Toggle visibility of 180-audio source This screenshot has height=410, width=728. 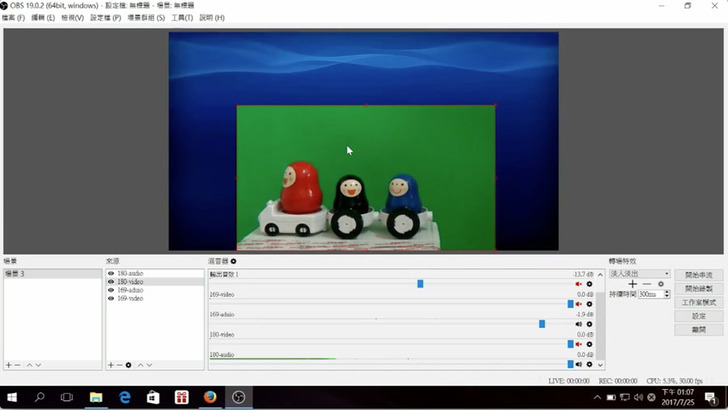[111, 273]
